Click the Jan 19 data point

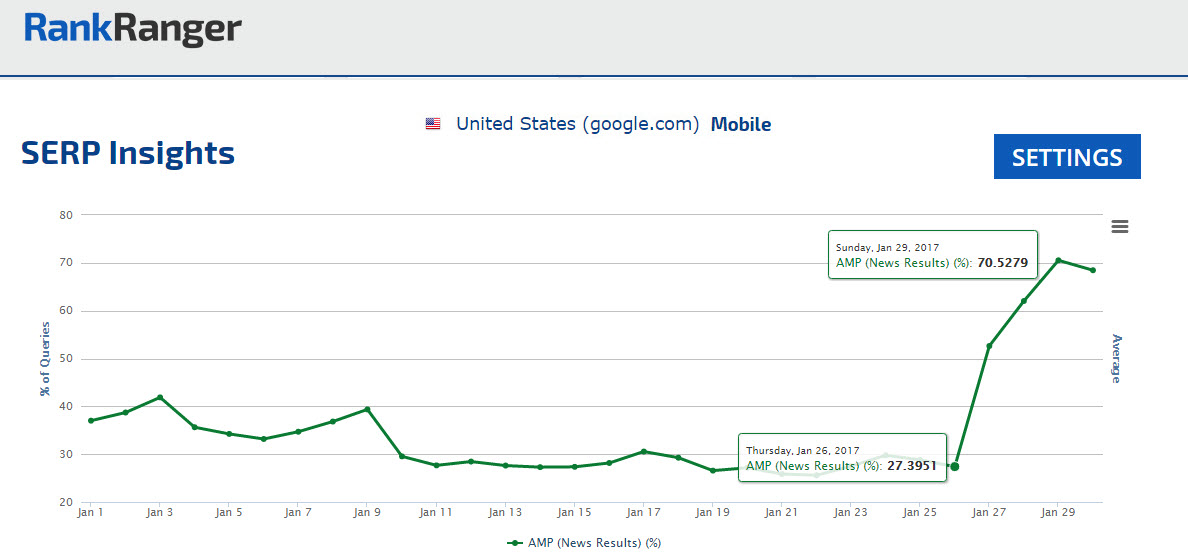pos(713,470)
